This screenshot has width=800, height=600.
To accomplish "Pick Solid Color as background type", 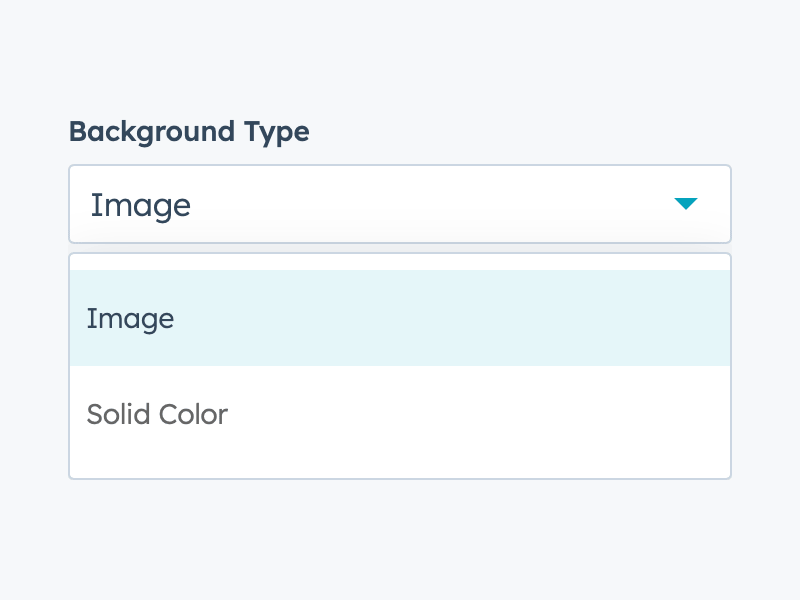I will pos(400,414).
